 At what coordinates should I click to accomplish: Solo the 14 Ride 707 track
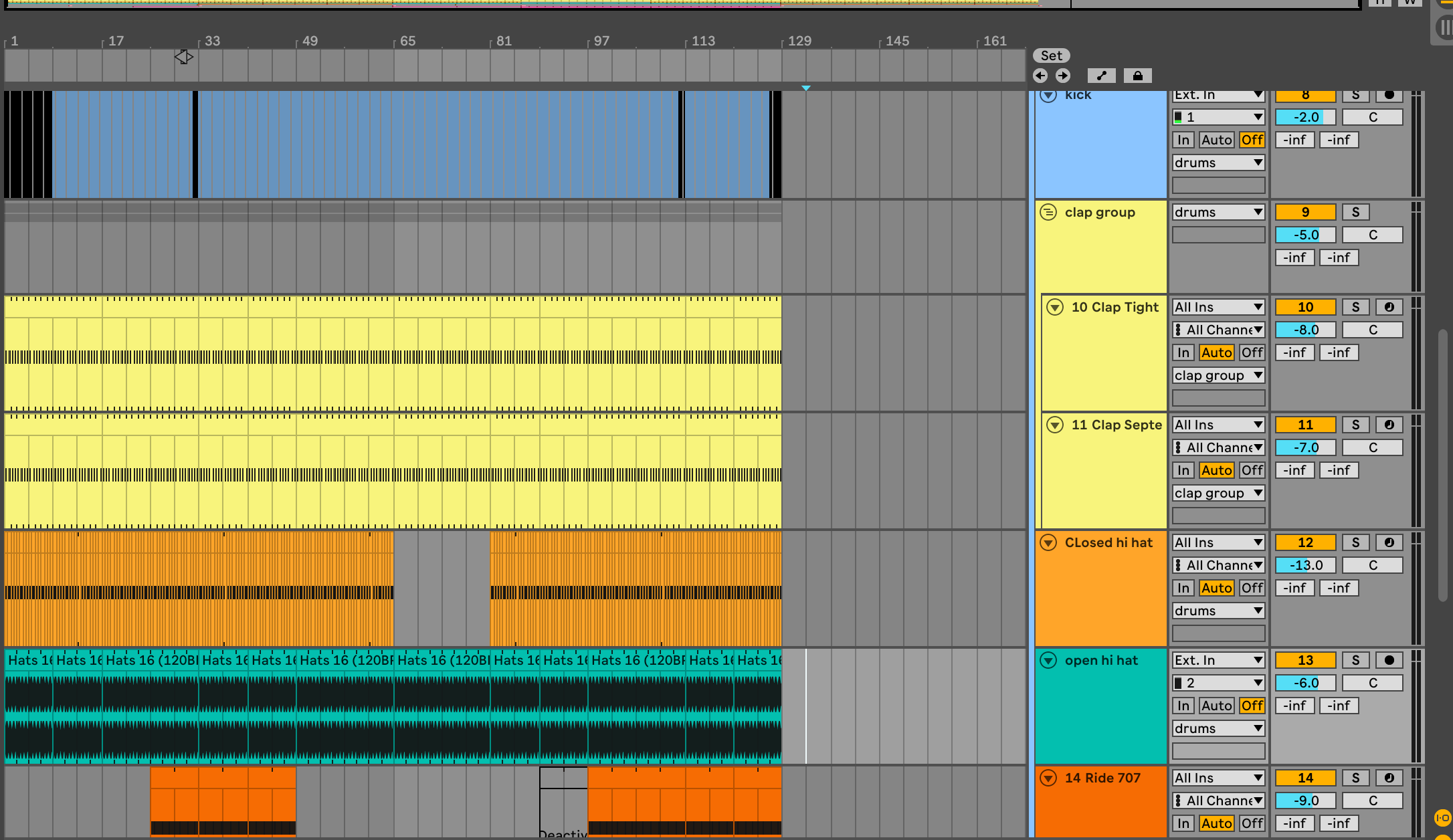click(x=1356, y=778)
